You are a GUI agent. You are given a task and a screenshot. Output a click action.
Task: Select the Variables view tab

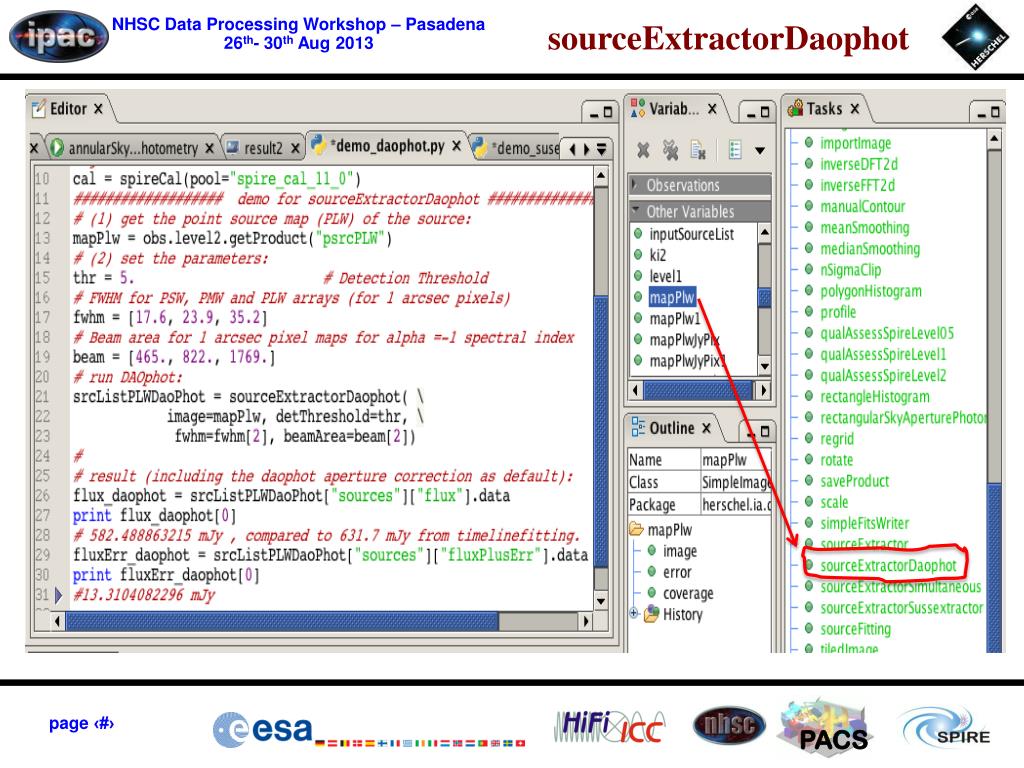click(674, 108)
